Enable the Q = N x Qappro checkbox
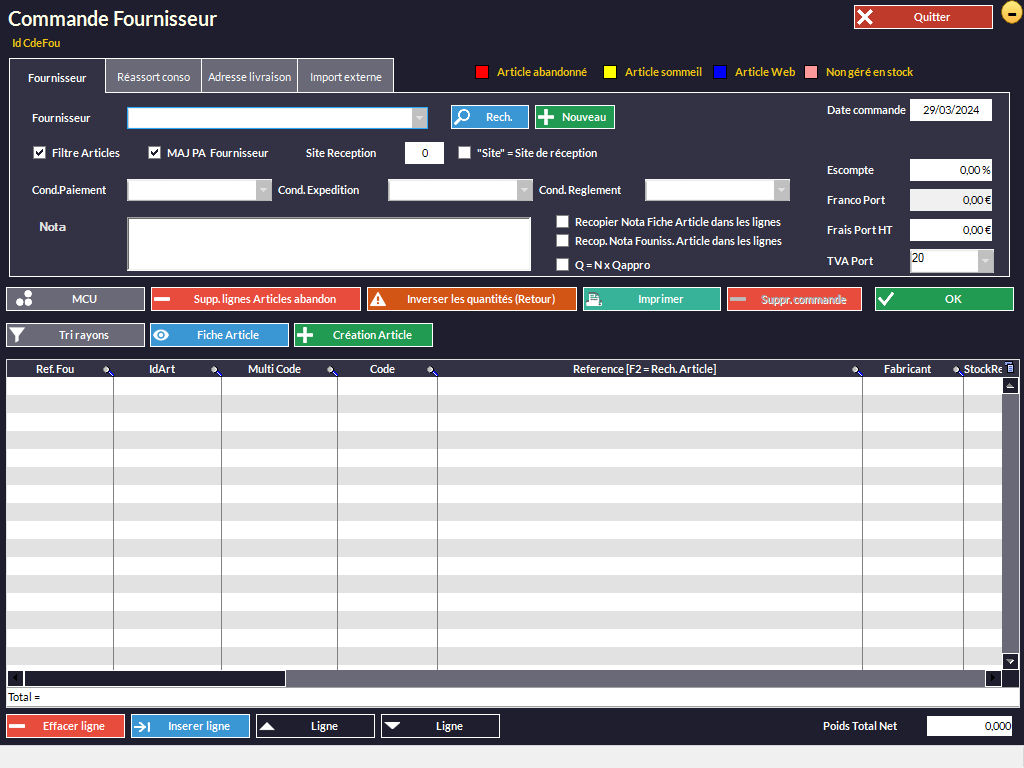Screen dimensions: 1024x768 (563, 265)
